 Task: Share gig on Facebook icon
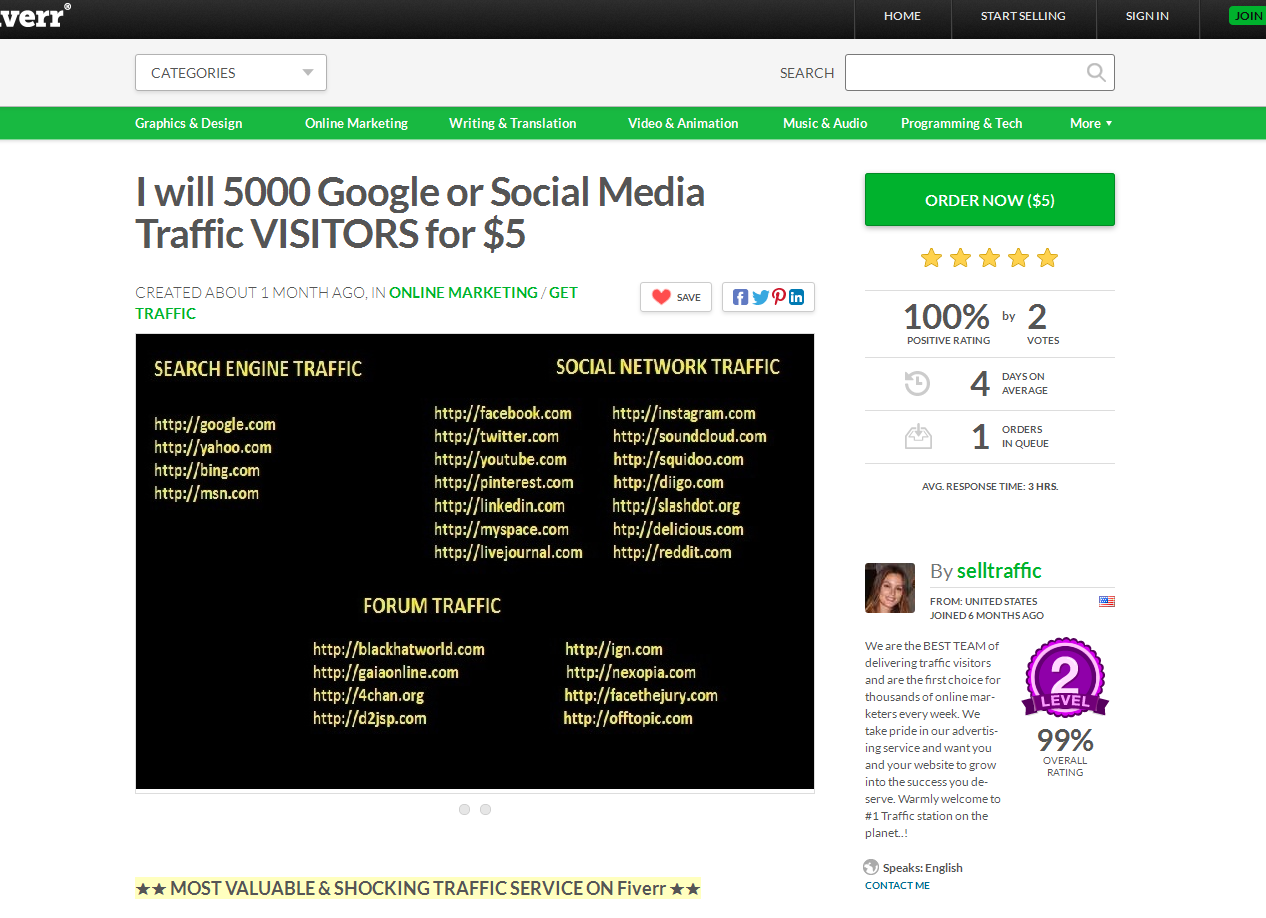(x=740, y=297)
